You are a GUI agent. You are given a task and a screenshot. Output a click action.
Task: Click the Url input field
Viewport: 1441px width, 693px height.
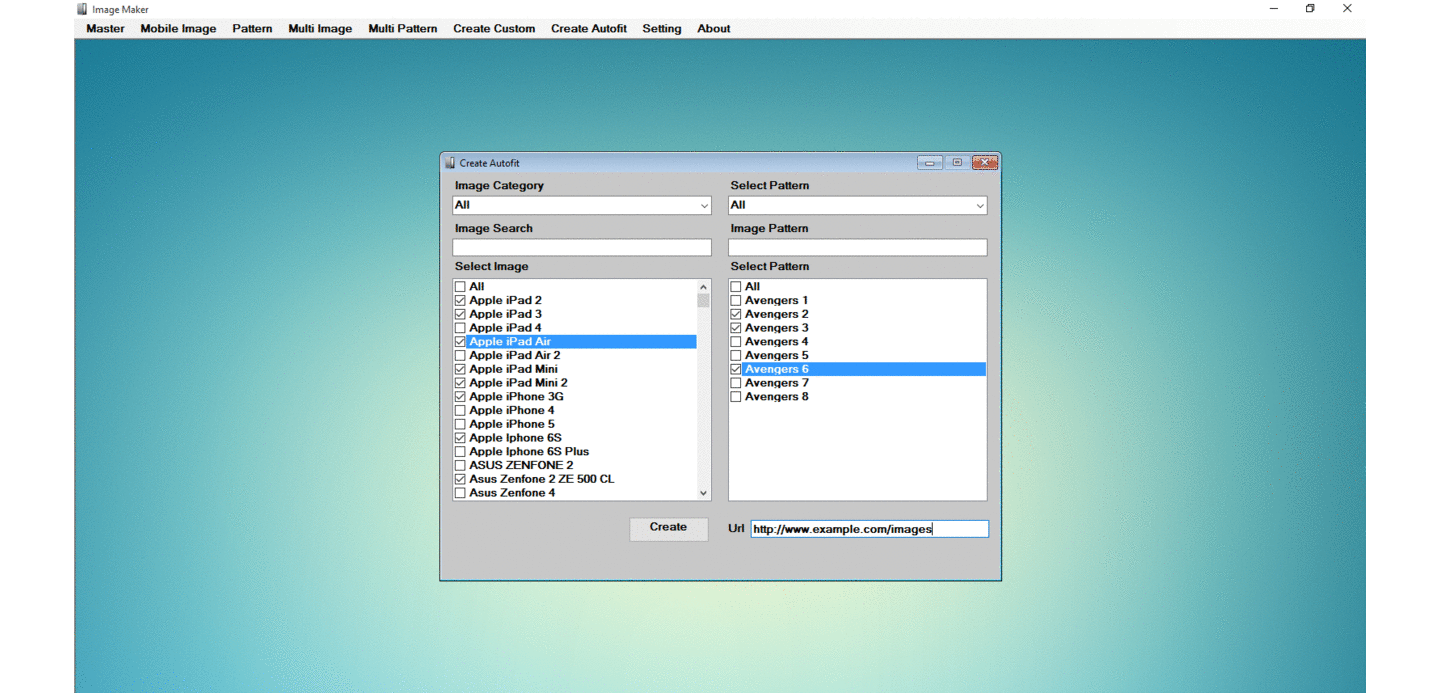click(869, 529)
